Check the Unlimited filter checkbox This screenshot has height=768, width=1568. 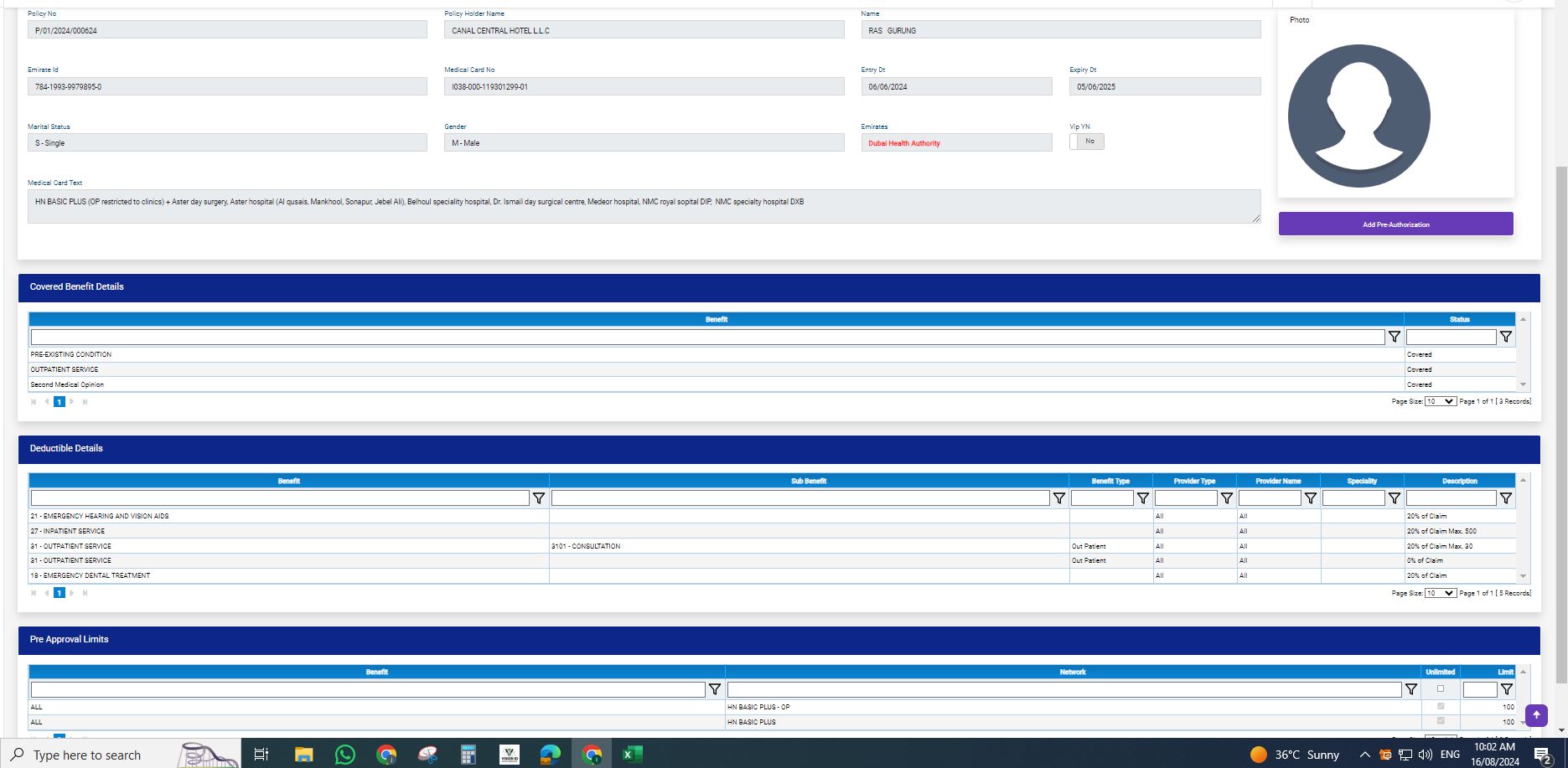[1440, 688]
